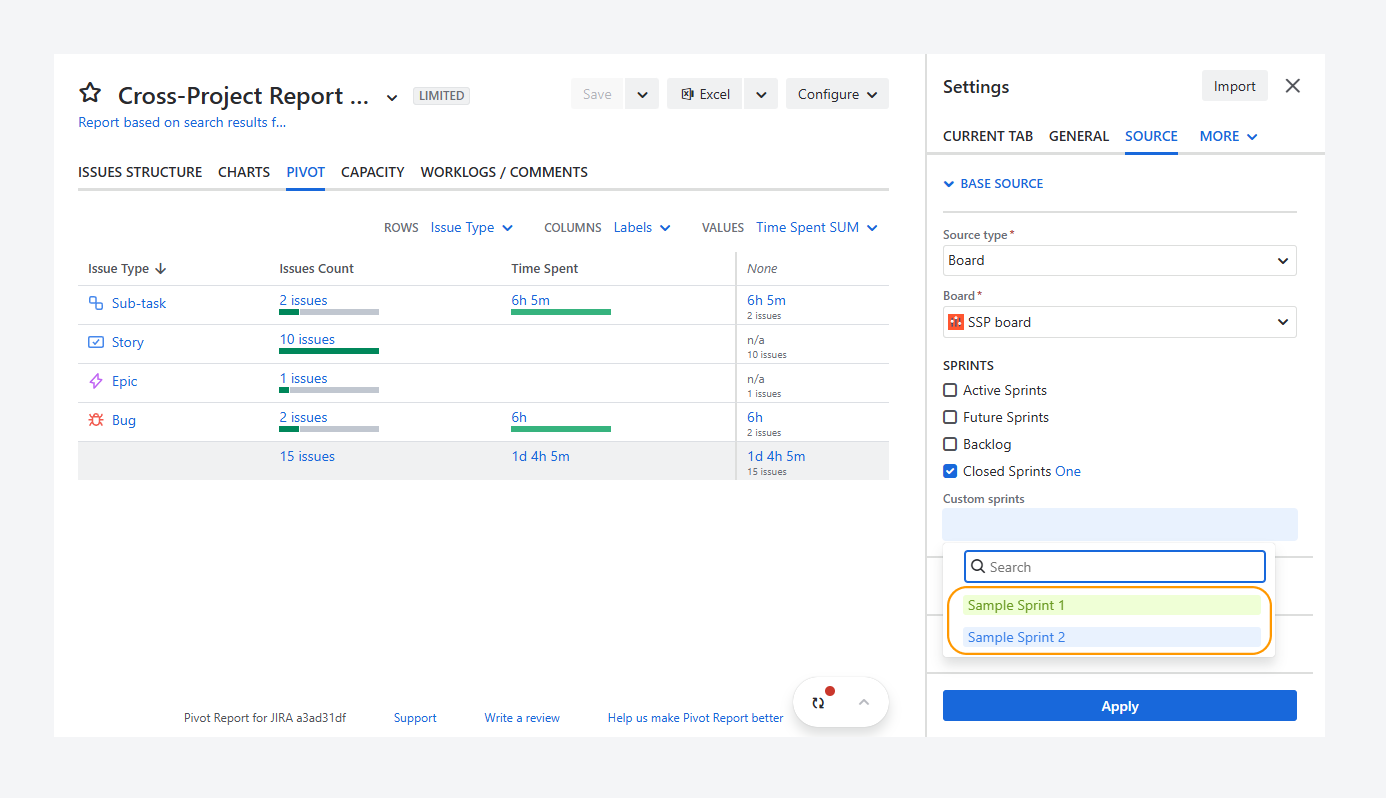Open the More settings menu
1386x798 pixels.
pos(1228,136)
